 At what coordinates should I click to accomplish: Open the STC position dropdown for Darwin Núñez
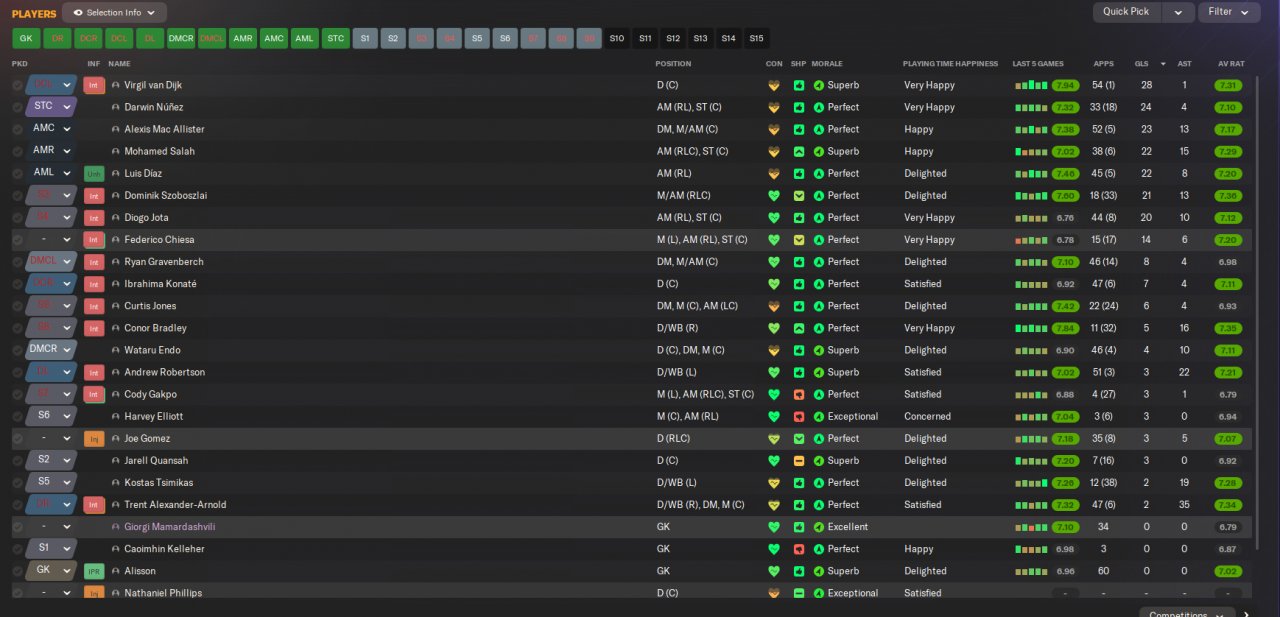tap(52, 107)
